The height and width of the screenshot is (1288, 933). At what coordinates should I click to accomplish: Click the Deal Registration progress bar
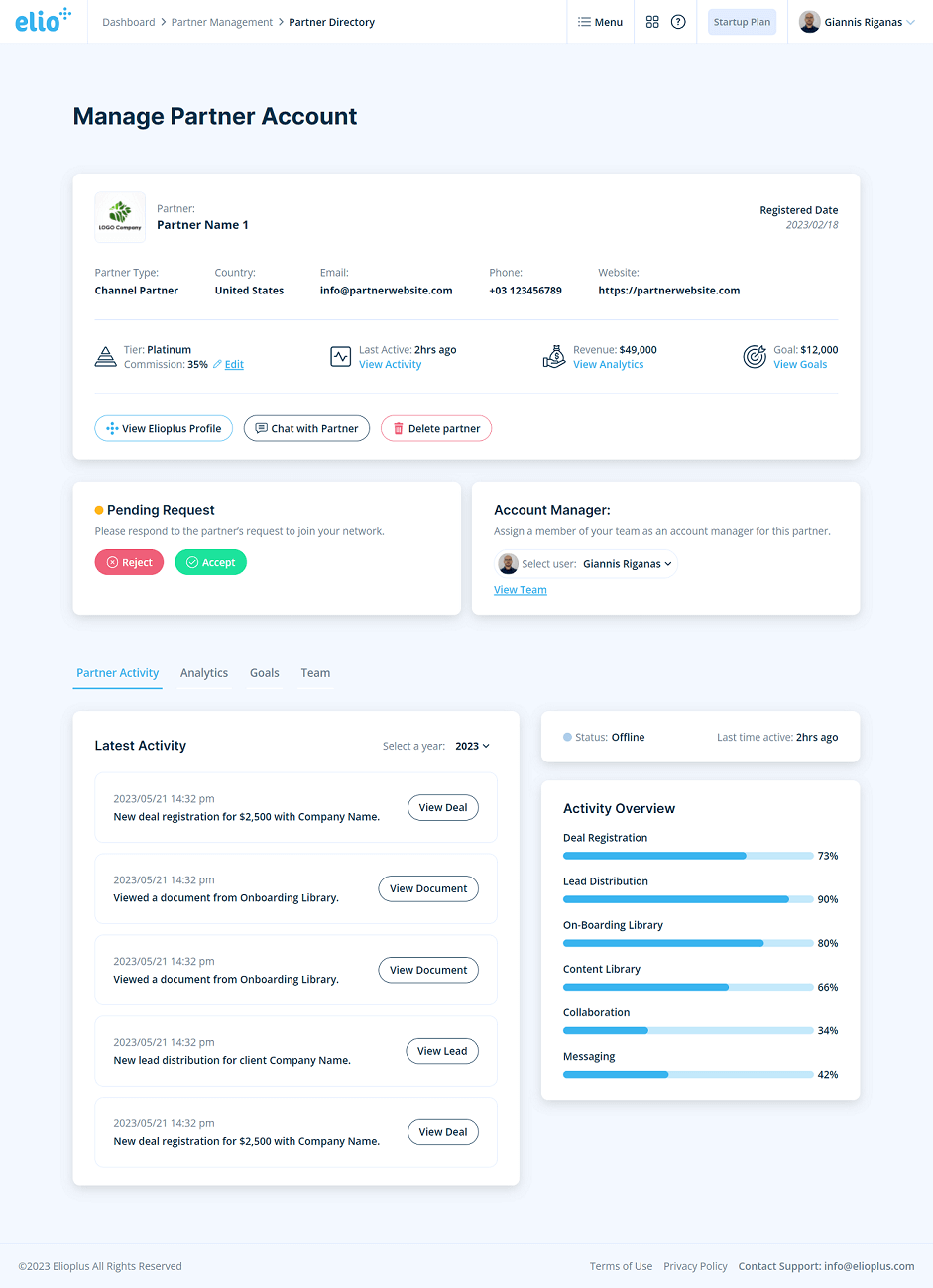click(687, 856)
